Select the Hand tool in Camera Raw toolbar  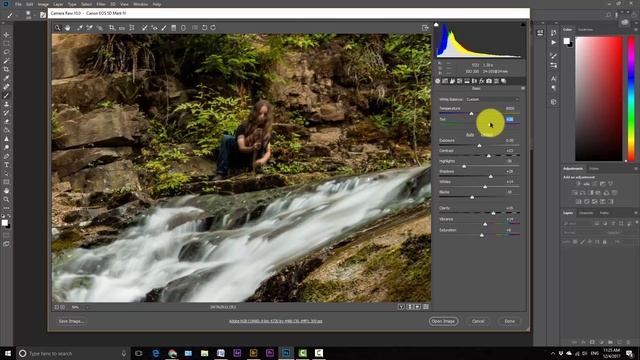67,28
